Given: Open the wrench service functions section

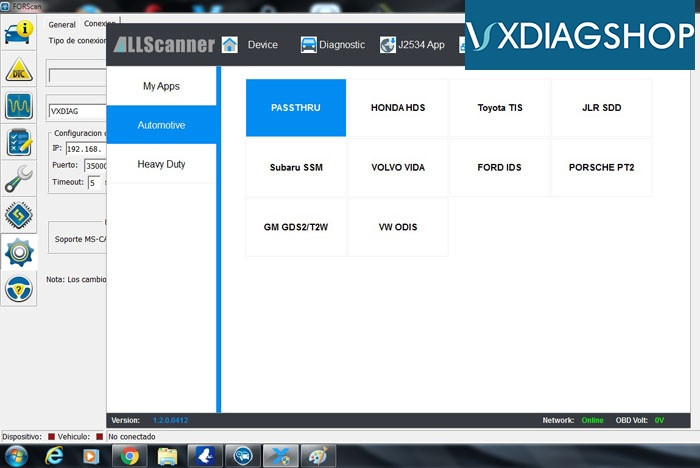Looking at the screenshot, I should pyautogui.click(x=17, y=179).
